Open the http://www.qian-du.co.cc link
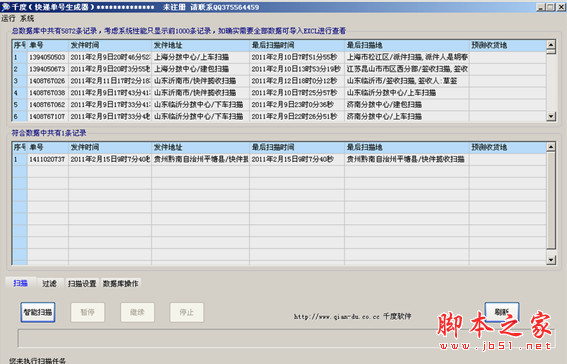 click(336, 317)
